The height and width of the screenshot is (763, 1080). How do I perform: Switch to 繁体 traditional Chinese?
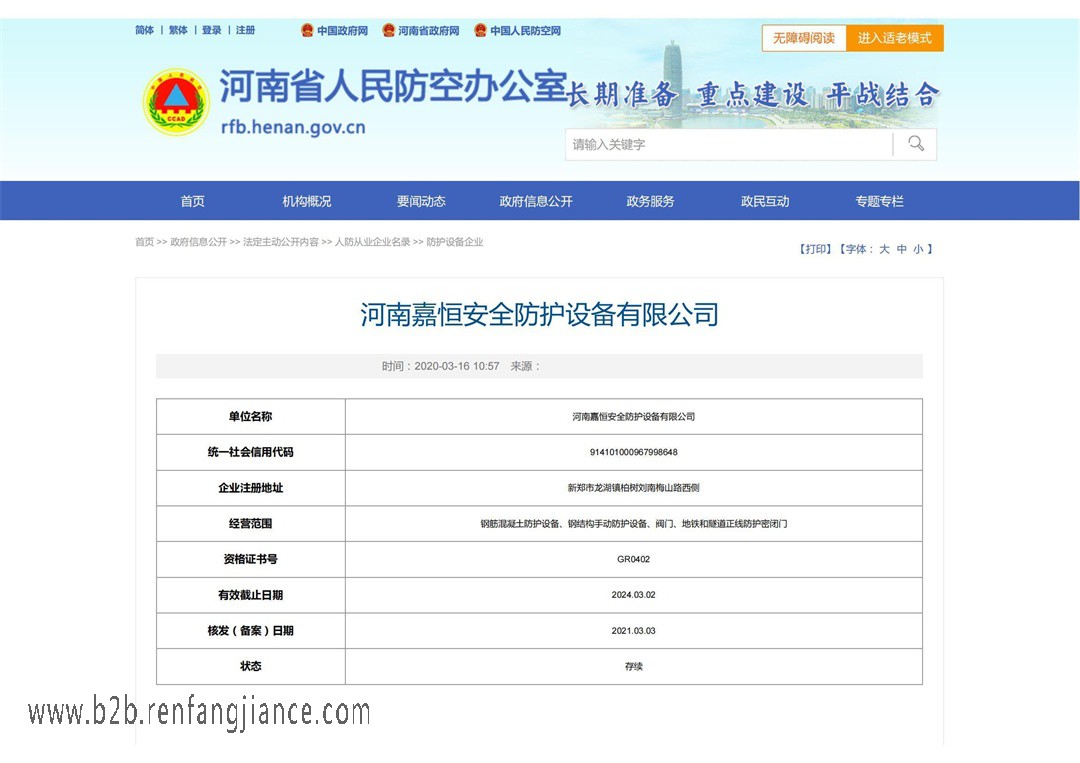[x=178, y=30]
